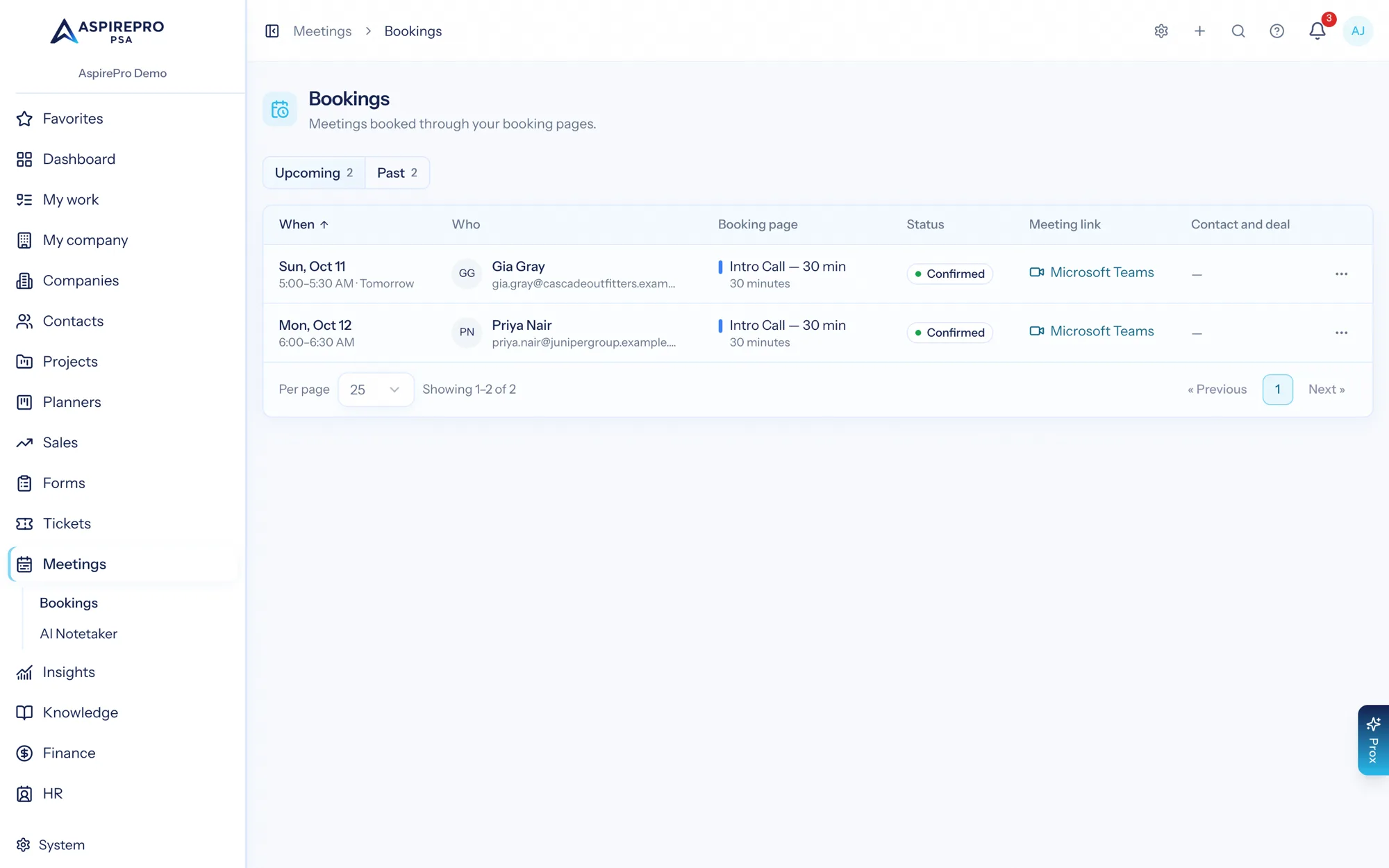Click the Knowledge book icon
Image resolution: width=1389 pixels, height=868 pixels.
point(24,712)
